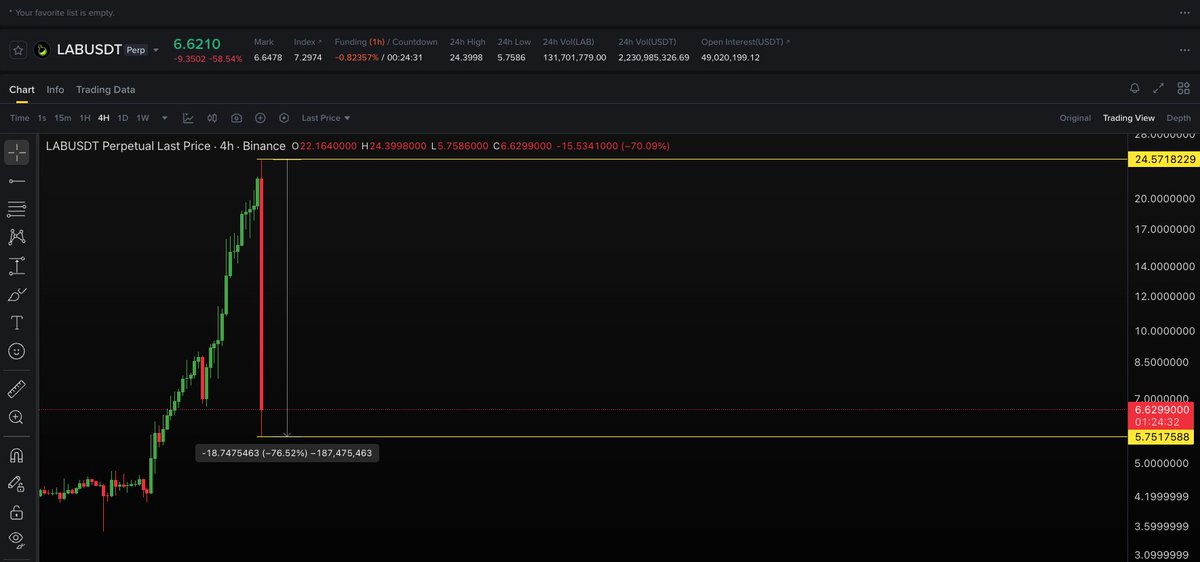Select the crosshair cursor tool
Image resolution: width=1200 pixels, height=562 pixels.
(x=16, y=152)
